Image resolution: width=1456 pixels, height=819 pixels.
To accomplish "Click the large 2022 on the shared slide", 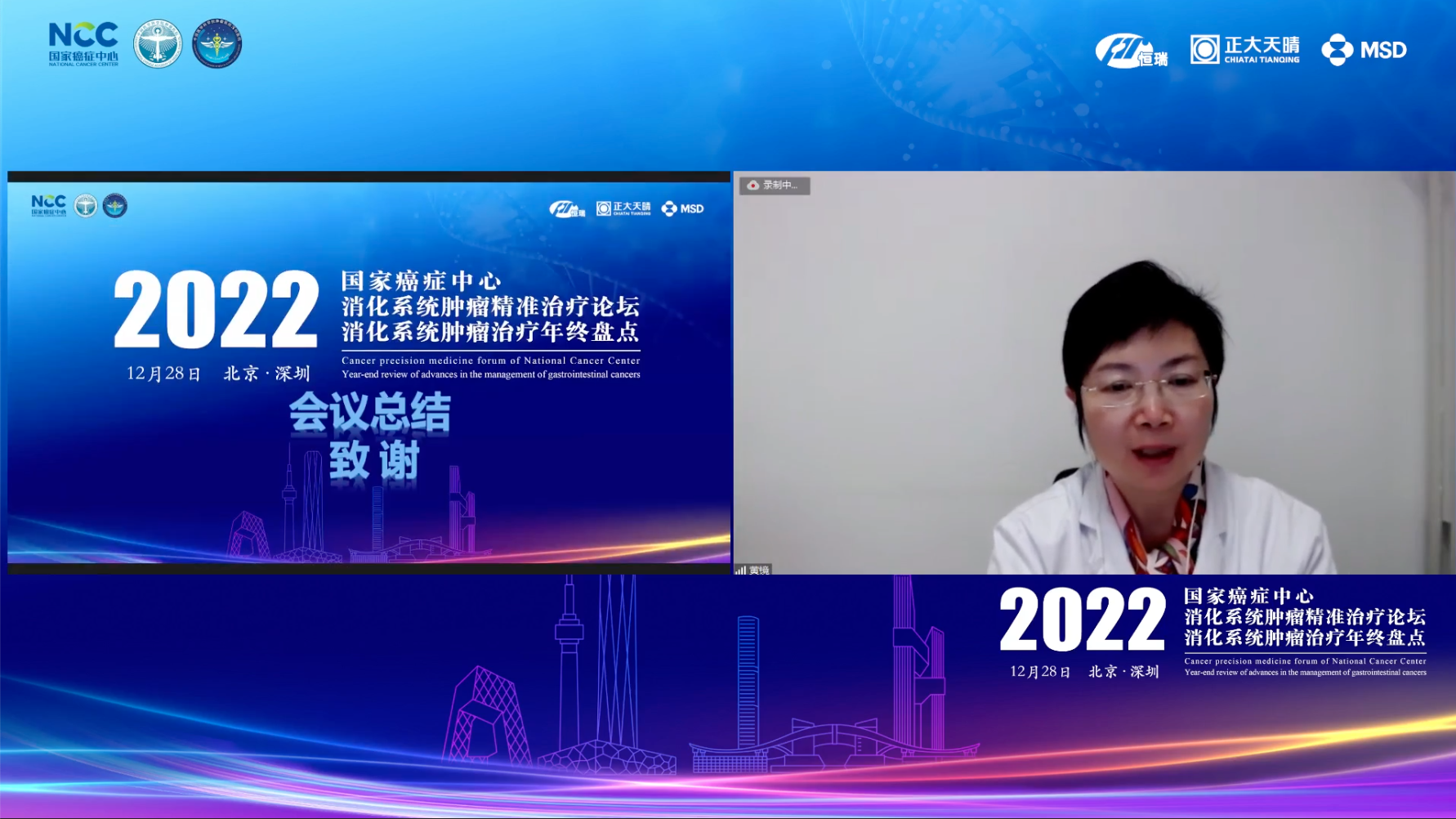I will tap(216, 311).
